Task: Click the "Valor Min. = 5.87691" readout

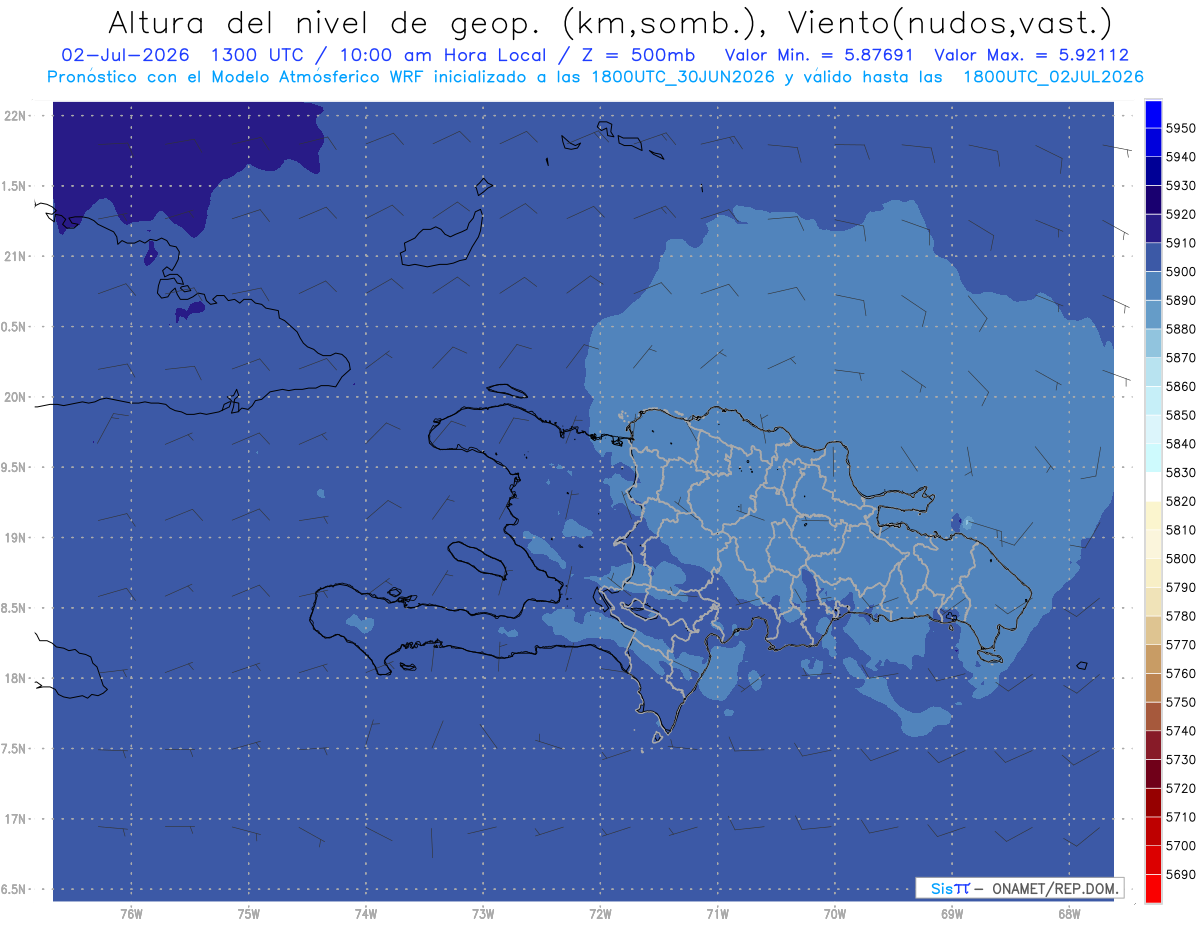Action: (x=818, y=55)
